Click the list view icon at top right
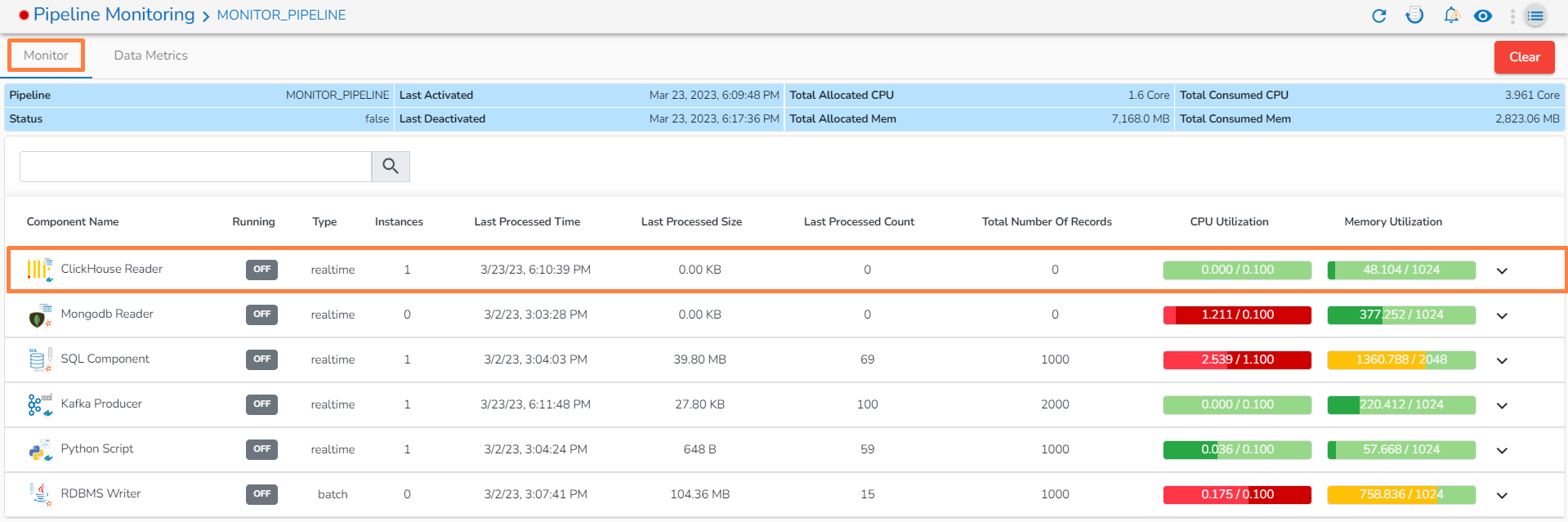1568x522 pixels. point(1535,16)
